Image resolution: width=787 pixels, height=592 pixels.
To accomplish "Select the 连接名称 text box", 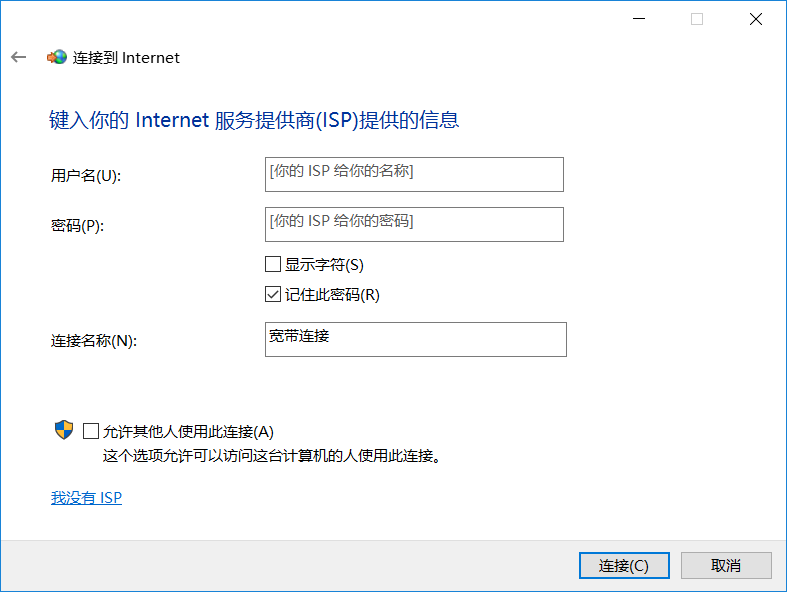I will point(416,339).
